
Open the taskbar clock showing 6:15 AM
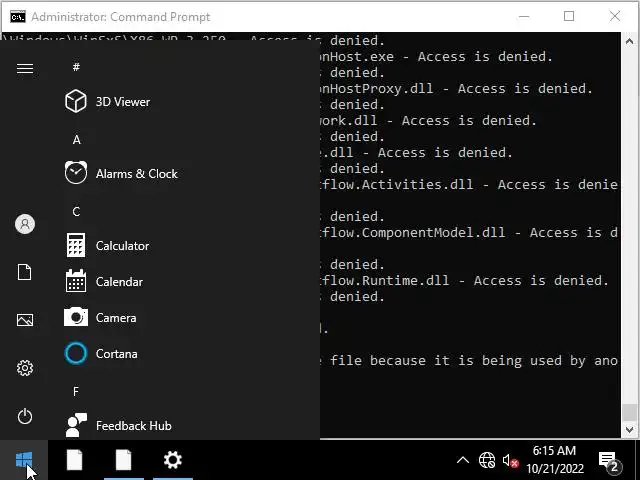coord(555,460)
